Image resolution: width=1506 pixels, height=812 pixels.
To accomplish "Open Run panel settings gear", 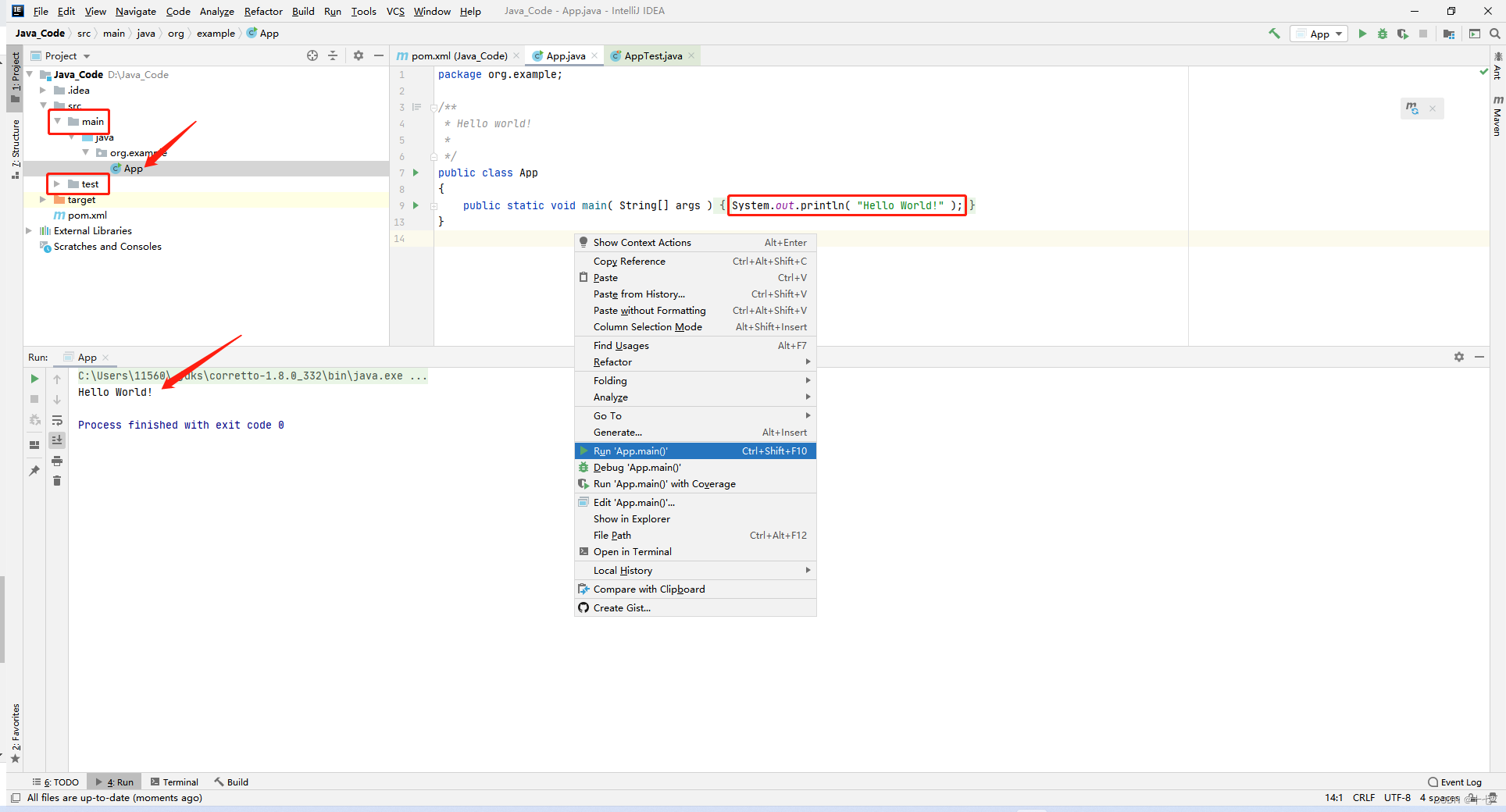I will [1459, 357].
